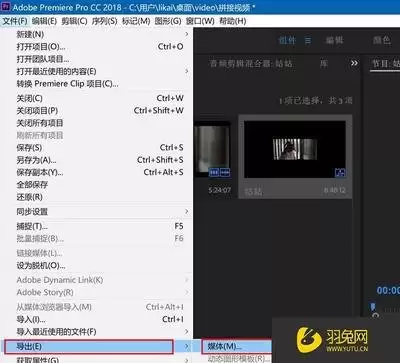Open the panel overflow double-chevron icon
This screenshot has width=400, height=363.
coord(354,63)
